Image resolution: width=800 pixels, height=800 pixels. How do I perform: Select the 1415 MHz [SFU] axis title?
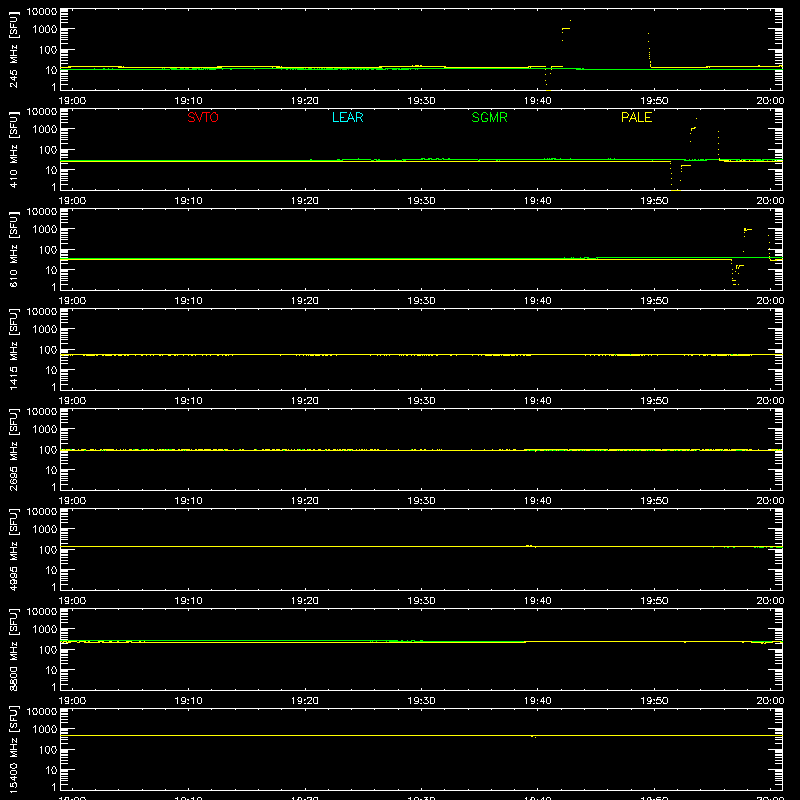click(13, 350)
